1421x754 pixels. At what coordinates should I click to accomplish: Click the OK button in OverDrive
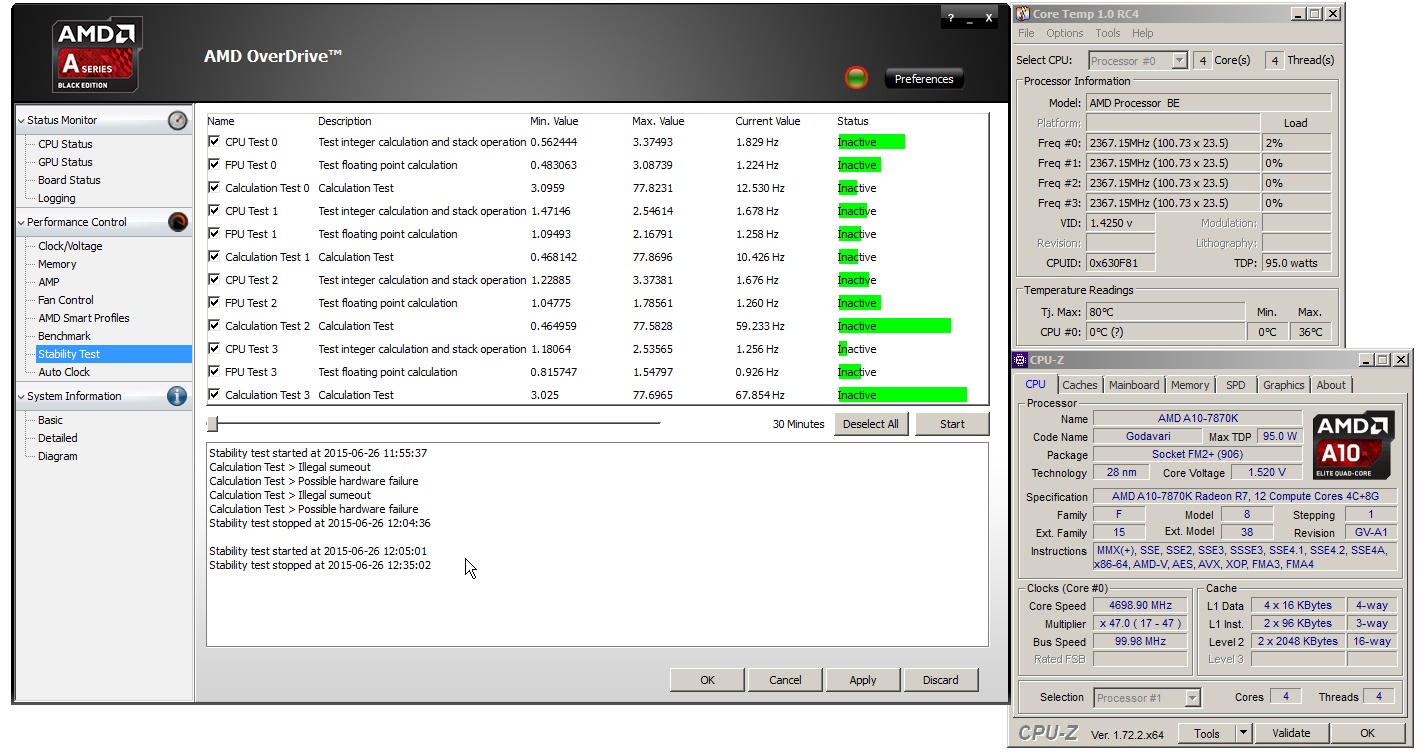tap(707, 680)
